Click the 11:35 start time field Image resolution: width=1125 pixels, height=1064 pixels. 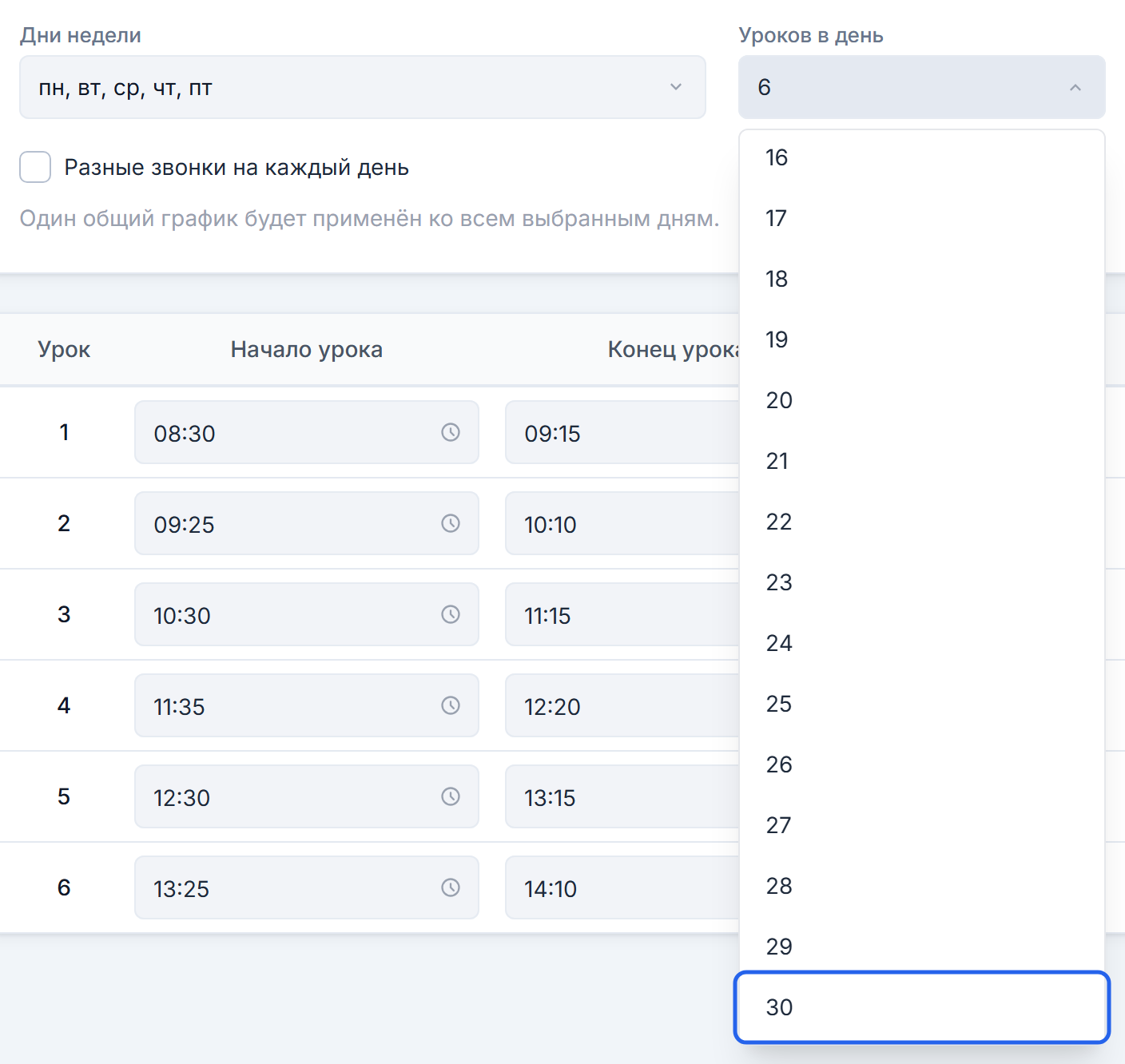coord(307,705)
